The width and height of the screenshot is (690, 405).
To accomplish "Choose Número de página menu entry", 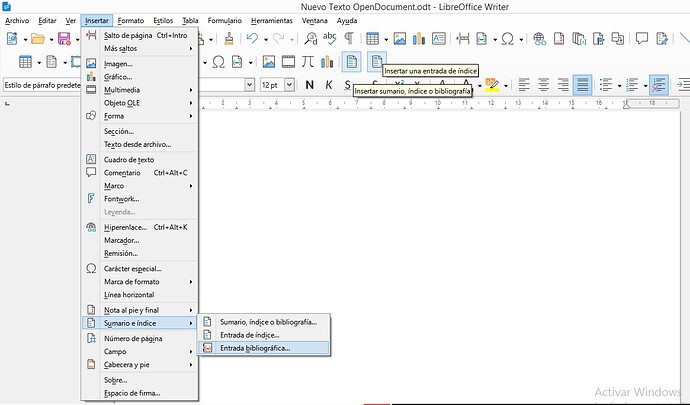I will [140, 339].
